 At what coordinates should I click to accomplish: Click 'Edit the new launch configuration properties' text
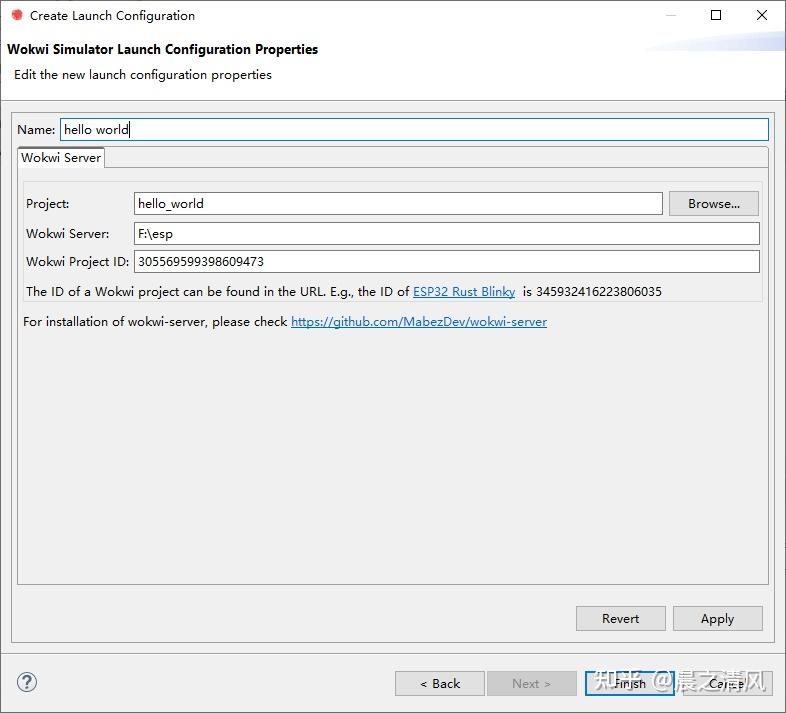pyautogui.click(x=143, y=75)
